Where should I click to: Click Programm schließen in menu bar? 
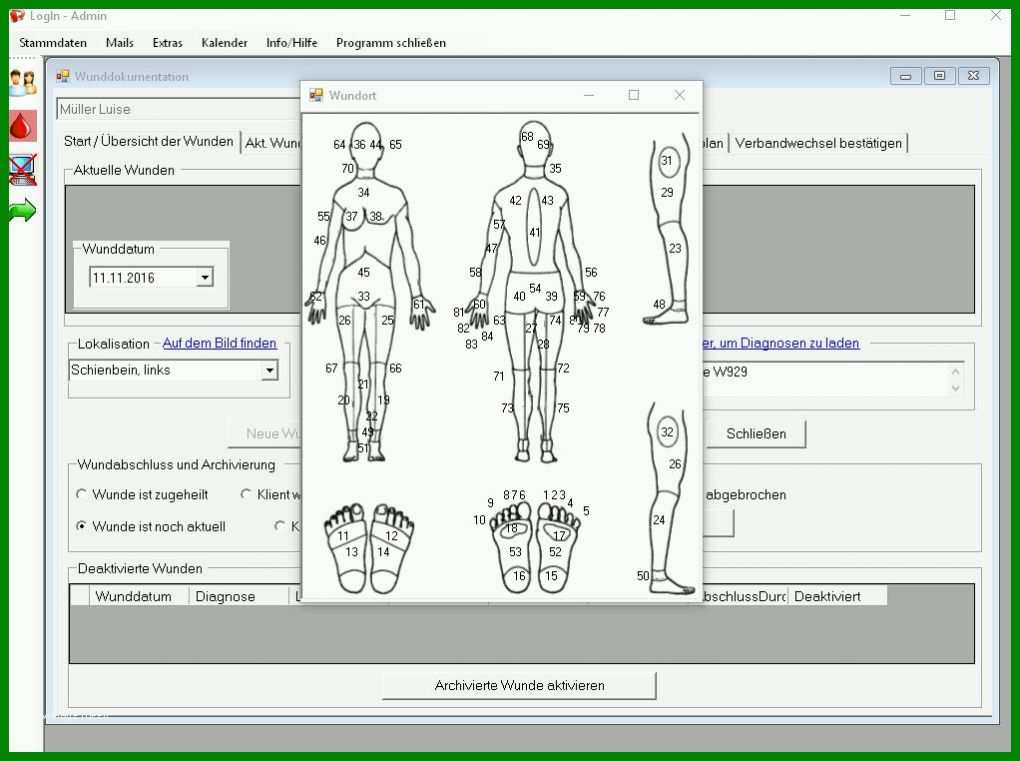pyautogui.click(x=391, y=43)
